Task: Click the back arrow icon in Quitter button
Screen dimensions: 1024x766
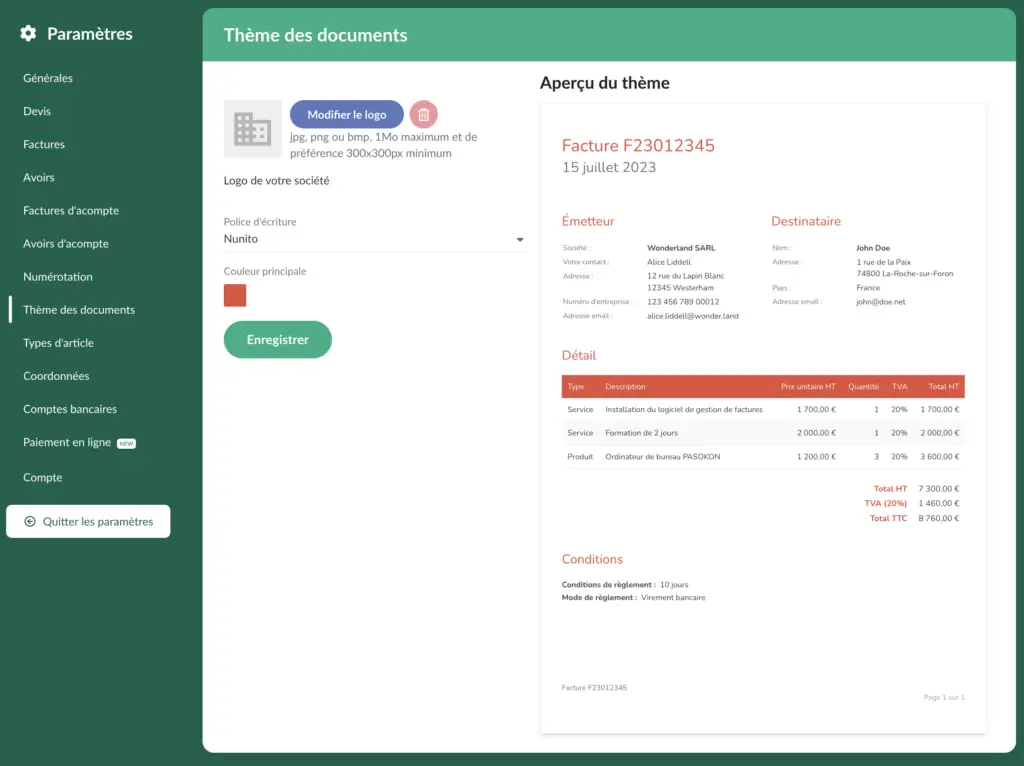Action: [29, 521]
